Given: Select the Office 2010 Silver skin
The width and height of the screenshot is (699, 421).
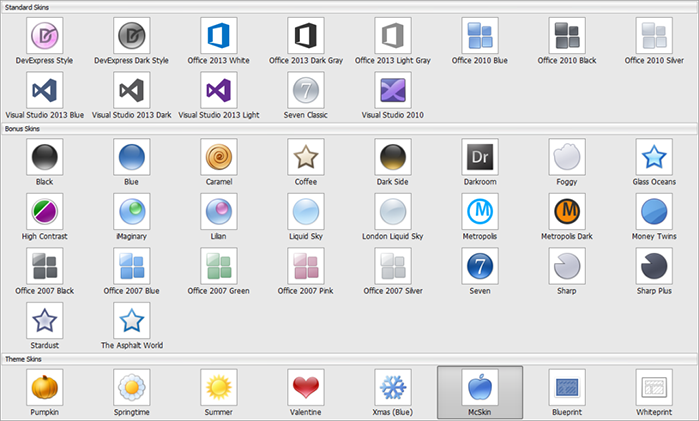Looking at the screenshot, I should (654, 36).
